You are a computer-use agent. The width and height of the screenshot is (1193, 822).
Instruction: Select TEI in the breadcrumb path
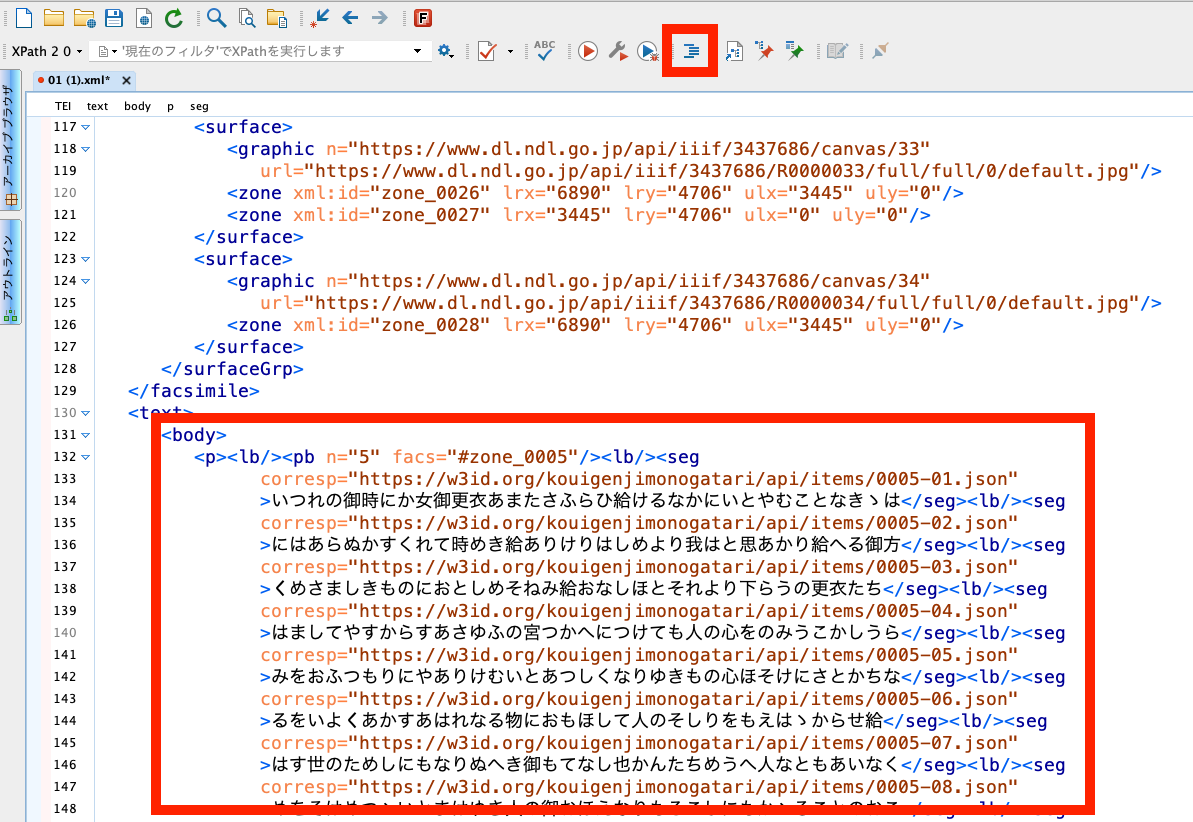[x=63, y=106]
